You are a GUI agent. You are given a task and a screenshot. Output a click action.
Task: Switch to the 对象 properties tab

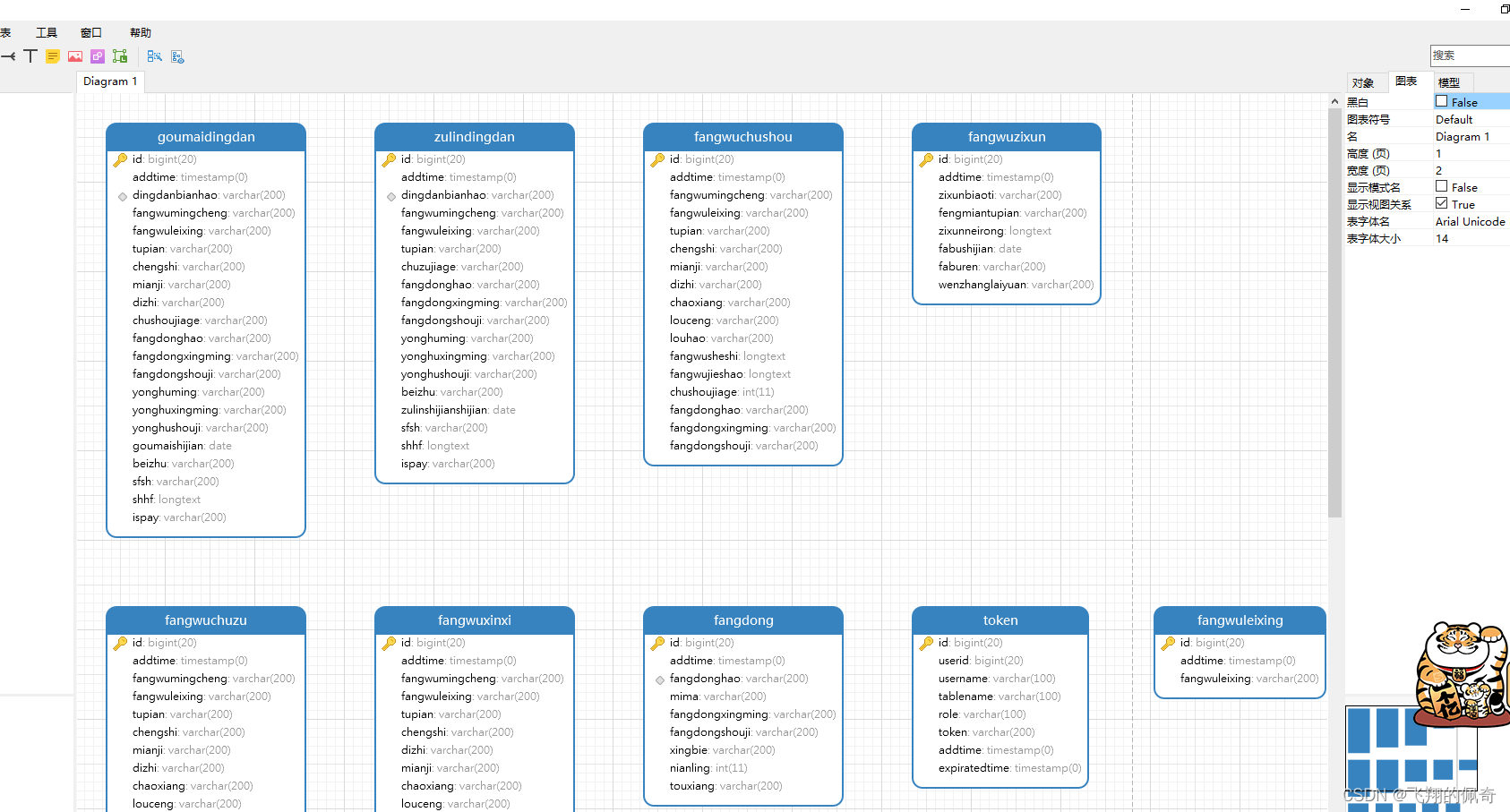[x=1363, y=82]
